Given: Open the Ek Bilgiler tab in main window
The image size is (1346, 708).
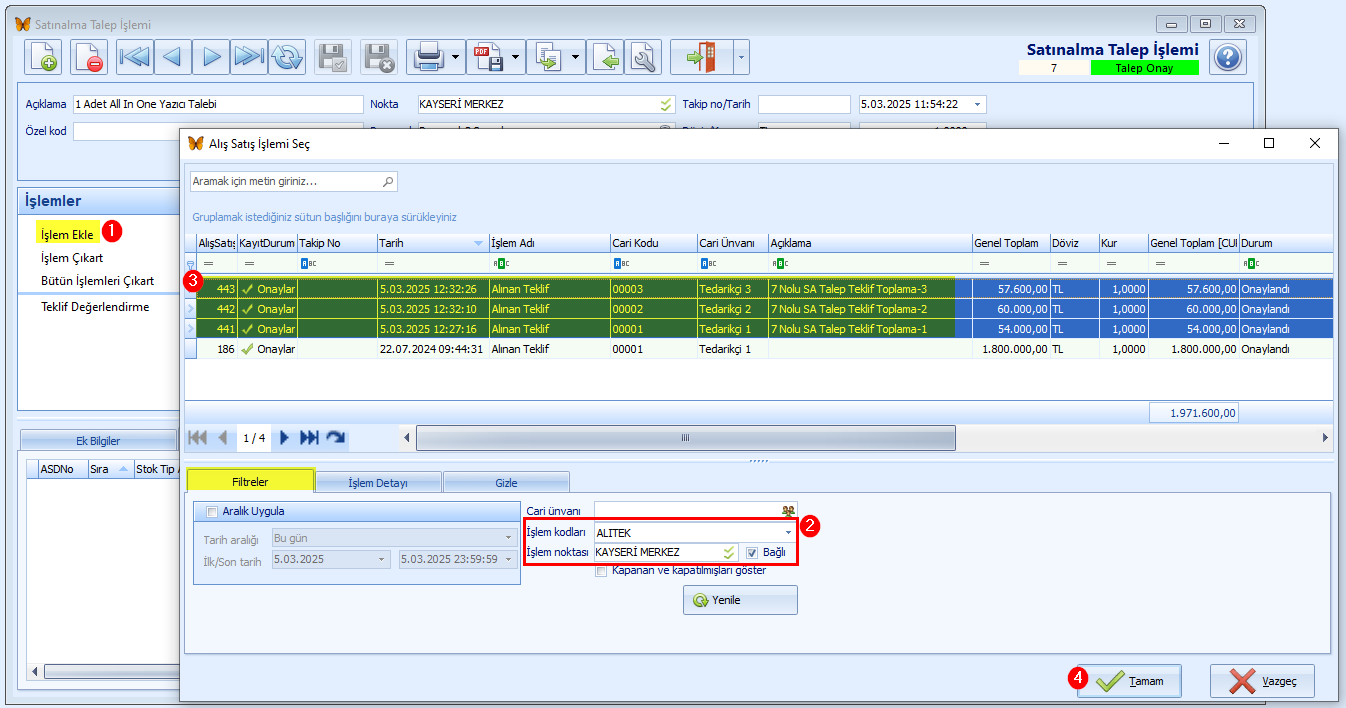Looking at the screenshot, I should (98, 440).
